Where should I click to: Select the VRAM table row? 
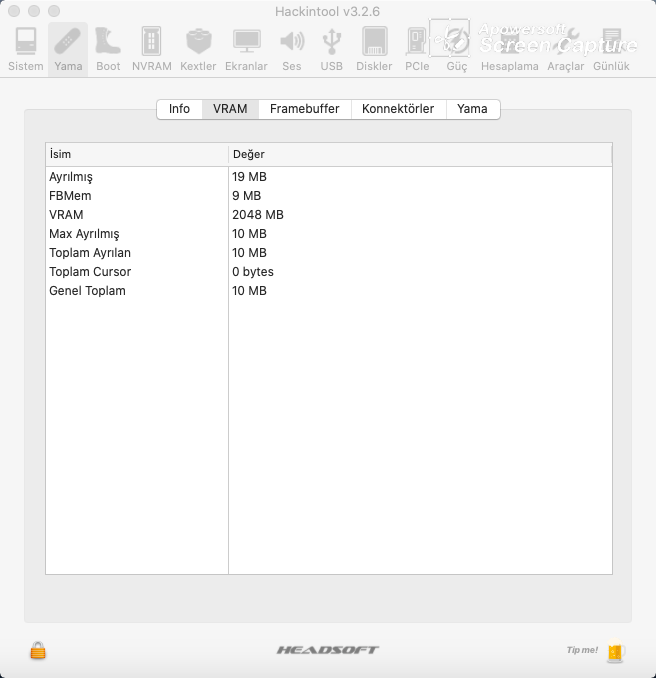click(329, 215)
